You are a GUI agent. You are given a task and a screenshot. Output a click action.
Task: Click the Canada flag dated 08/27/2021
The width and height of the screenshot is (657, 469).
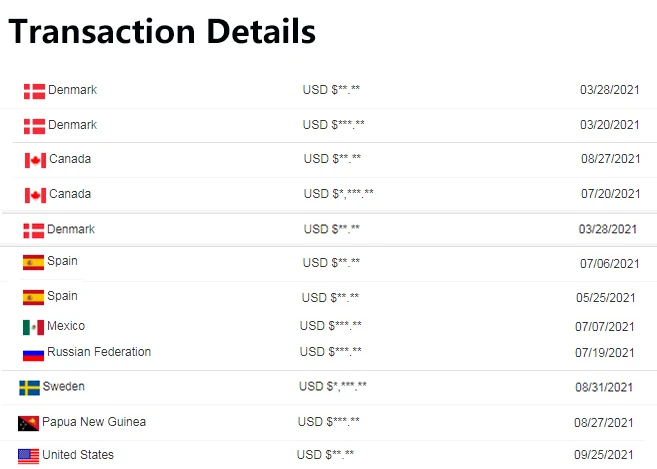(x=36, y=160)
